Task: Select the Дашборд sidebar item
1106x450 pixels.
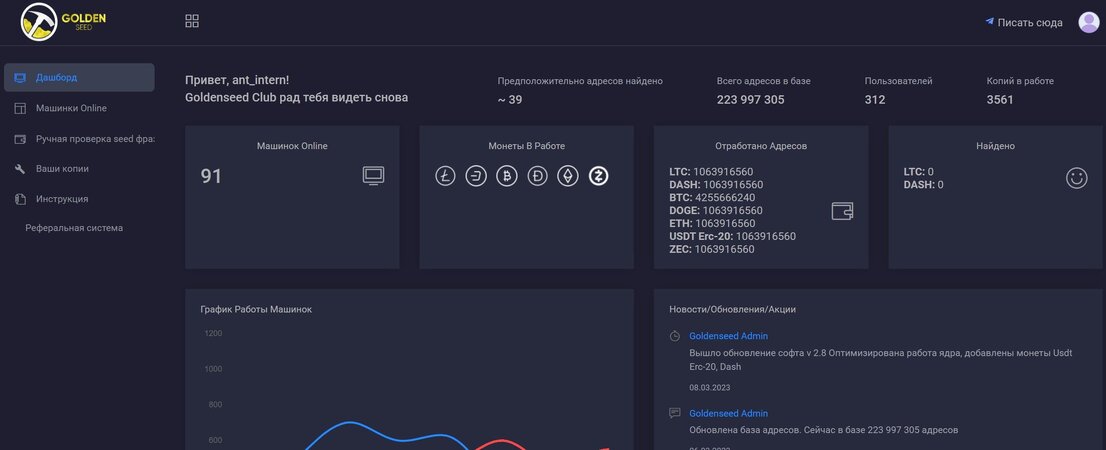Action: 79,78
